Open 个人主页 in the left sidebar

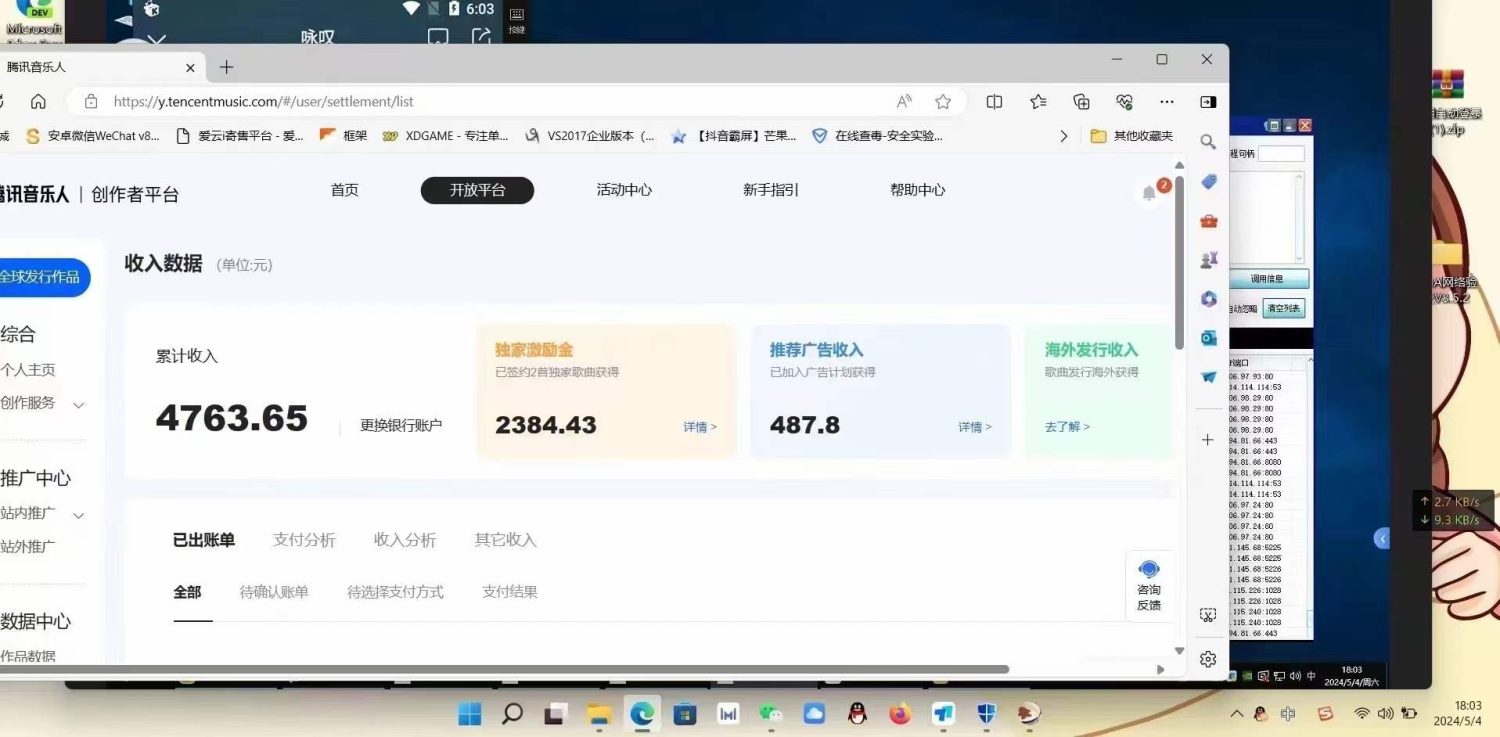(28, 370)
